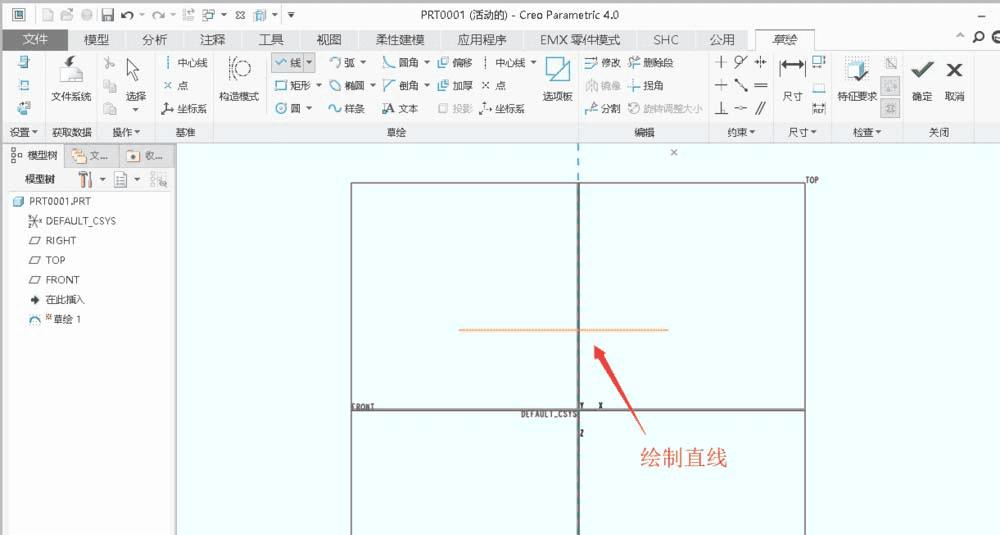
Task: Switch to the EMX 零件模式 tab
Action: click(580, 40)
